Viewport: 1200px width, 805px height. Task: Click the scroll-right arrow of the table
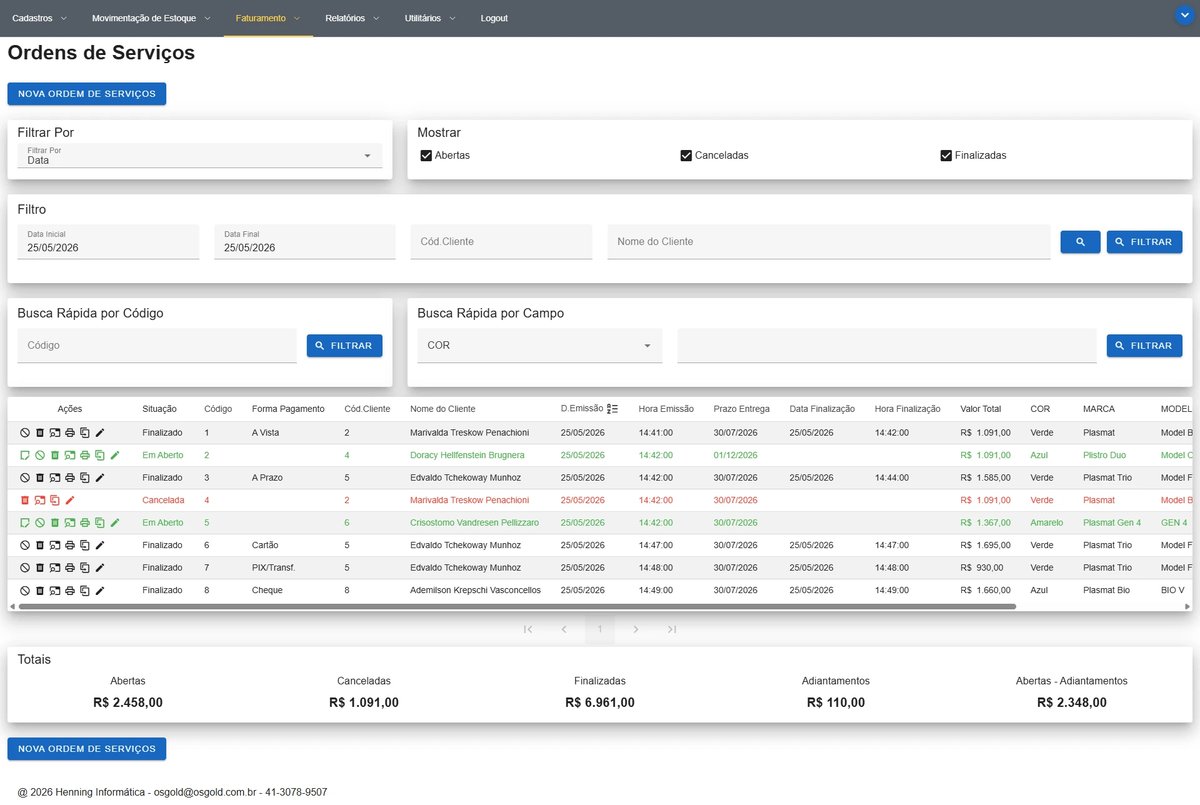[x=1187, y=606]
